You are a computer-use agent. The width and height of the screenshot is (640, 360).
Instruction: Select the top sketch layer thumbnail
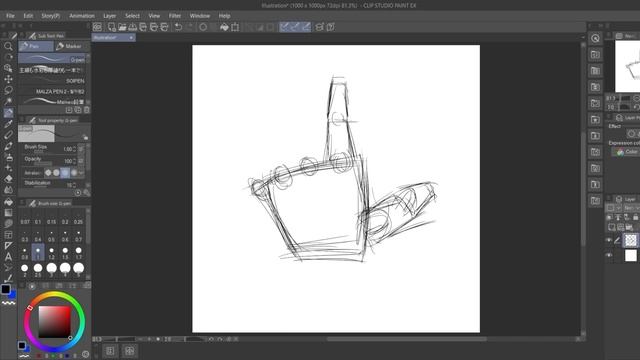click(631, 240)
